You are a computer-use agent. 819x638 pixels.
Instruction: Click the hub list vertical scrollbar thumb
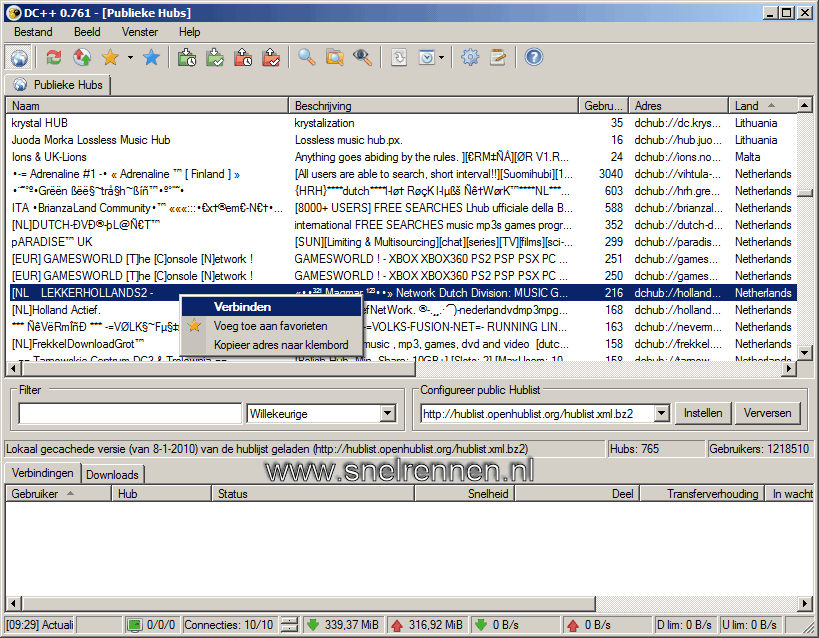tap(804, 193)
